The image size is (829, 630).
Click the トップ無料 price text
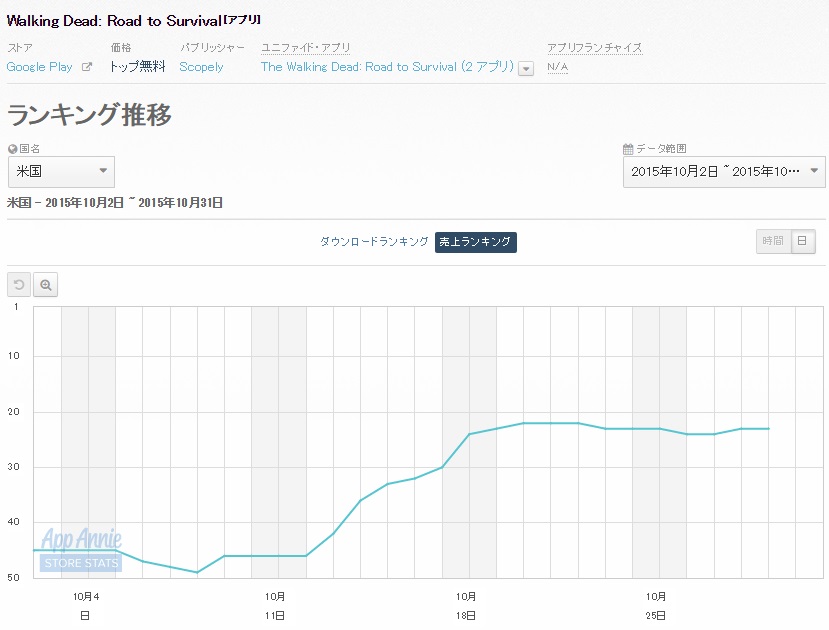point(137,67)
